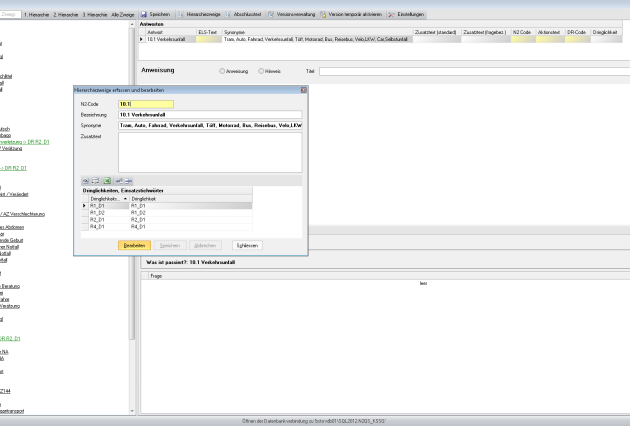This screenshot has height=426, width=630.
Task: Click the remove row icon in dialog toolbar
Action: (128, 181)
